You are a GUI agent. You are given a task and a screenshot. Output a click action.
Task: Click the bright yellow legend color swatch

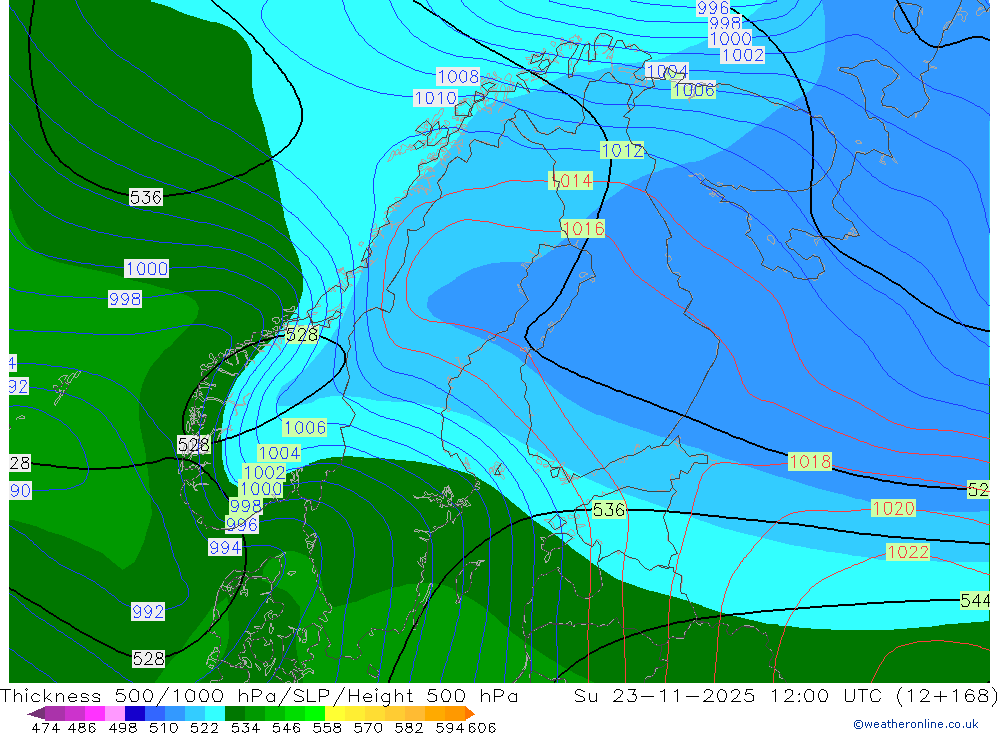[x=335, y=713]
